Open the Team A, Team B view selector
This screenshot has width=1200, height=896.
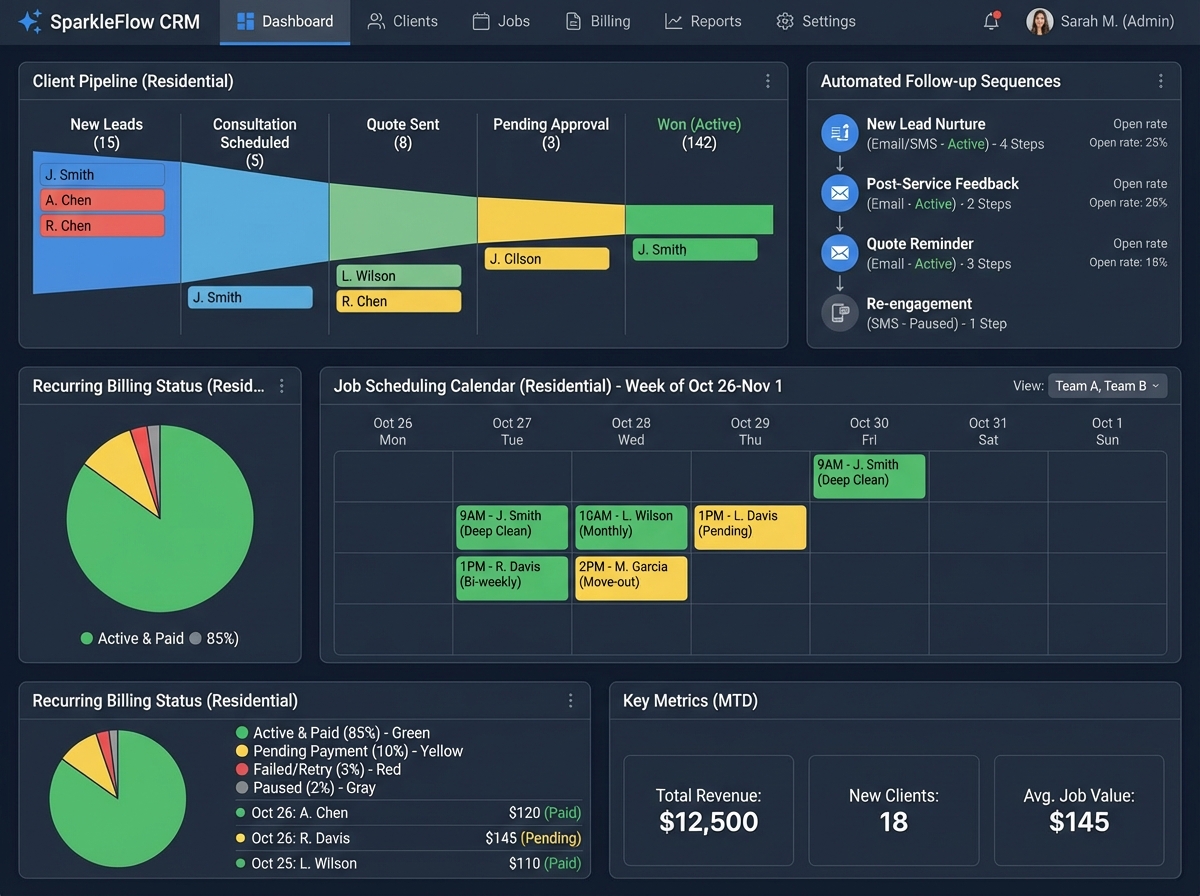click(1107, 385)
